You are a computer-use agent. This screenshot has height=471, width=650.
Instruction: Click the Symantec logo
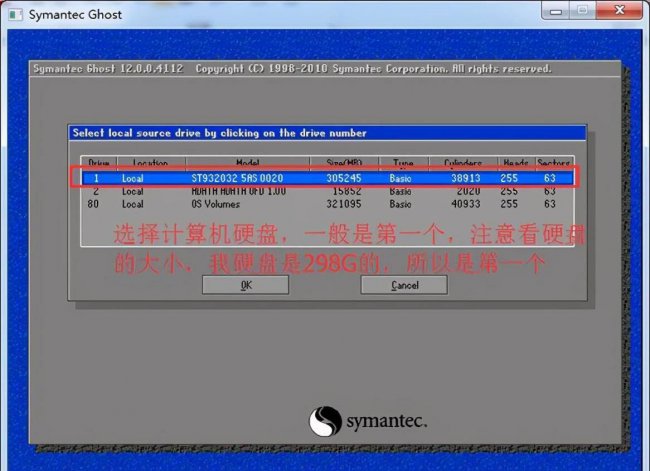[368, 421]
